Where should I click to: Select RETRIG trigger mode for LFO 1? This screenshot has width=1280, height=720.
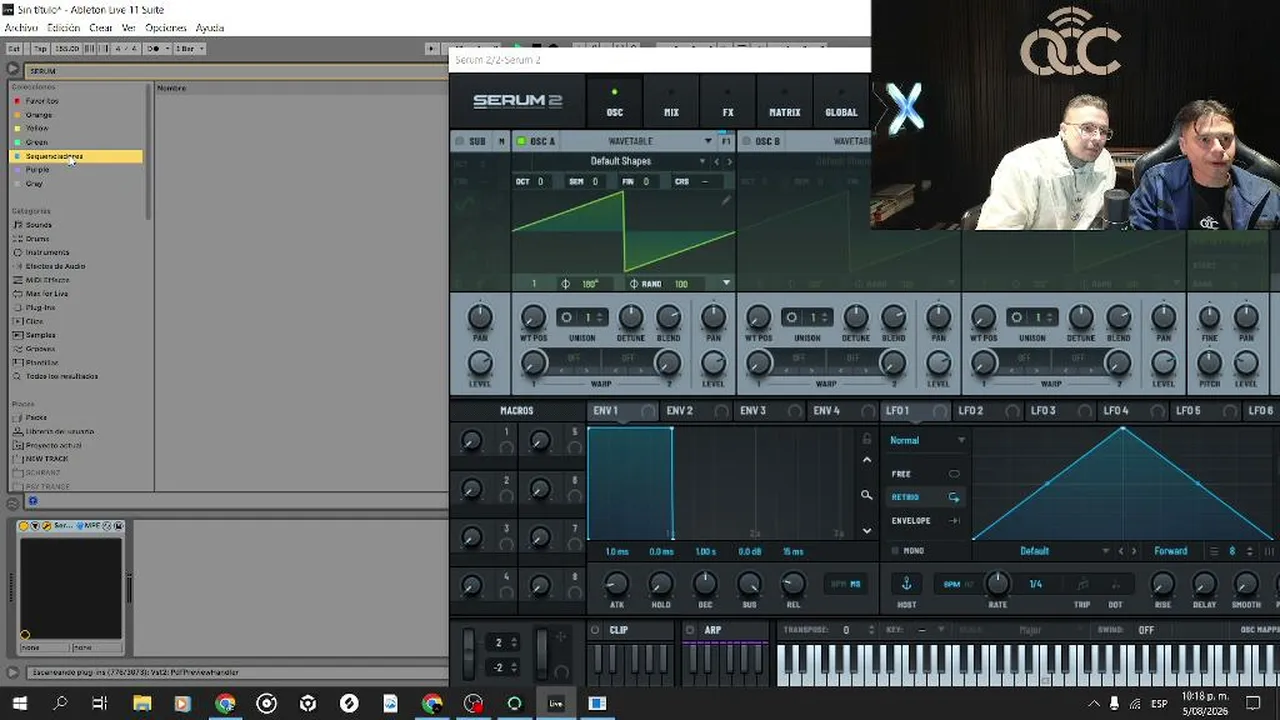925,497
